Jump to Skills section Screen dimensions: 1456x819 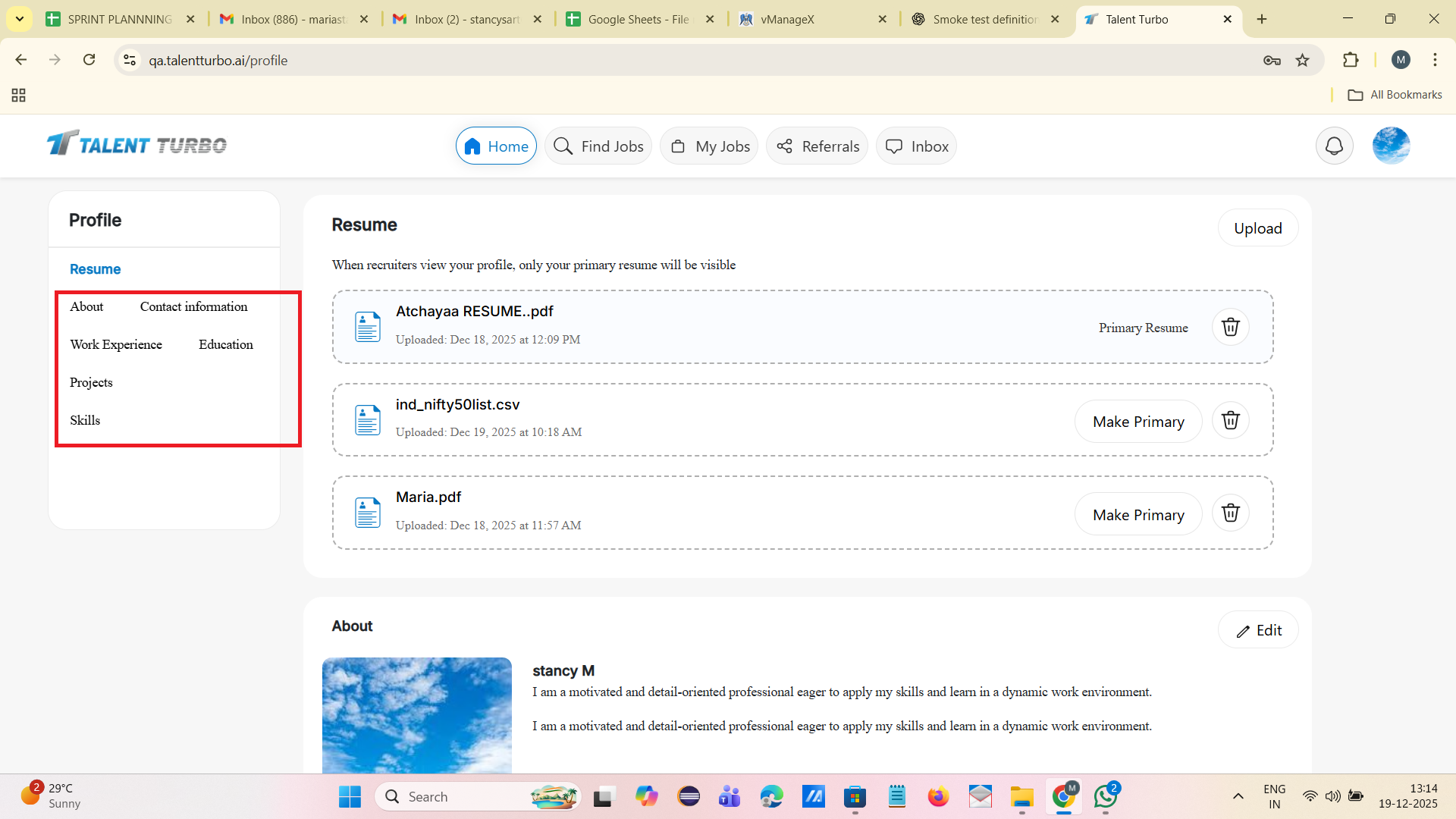click(x=85, y=420)
